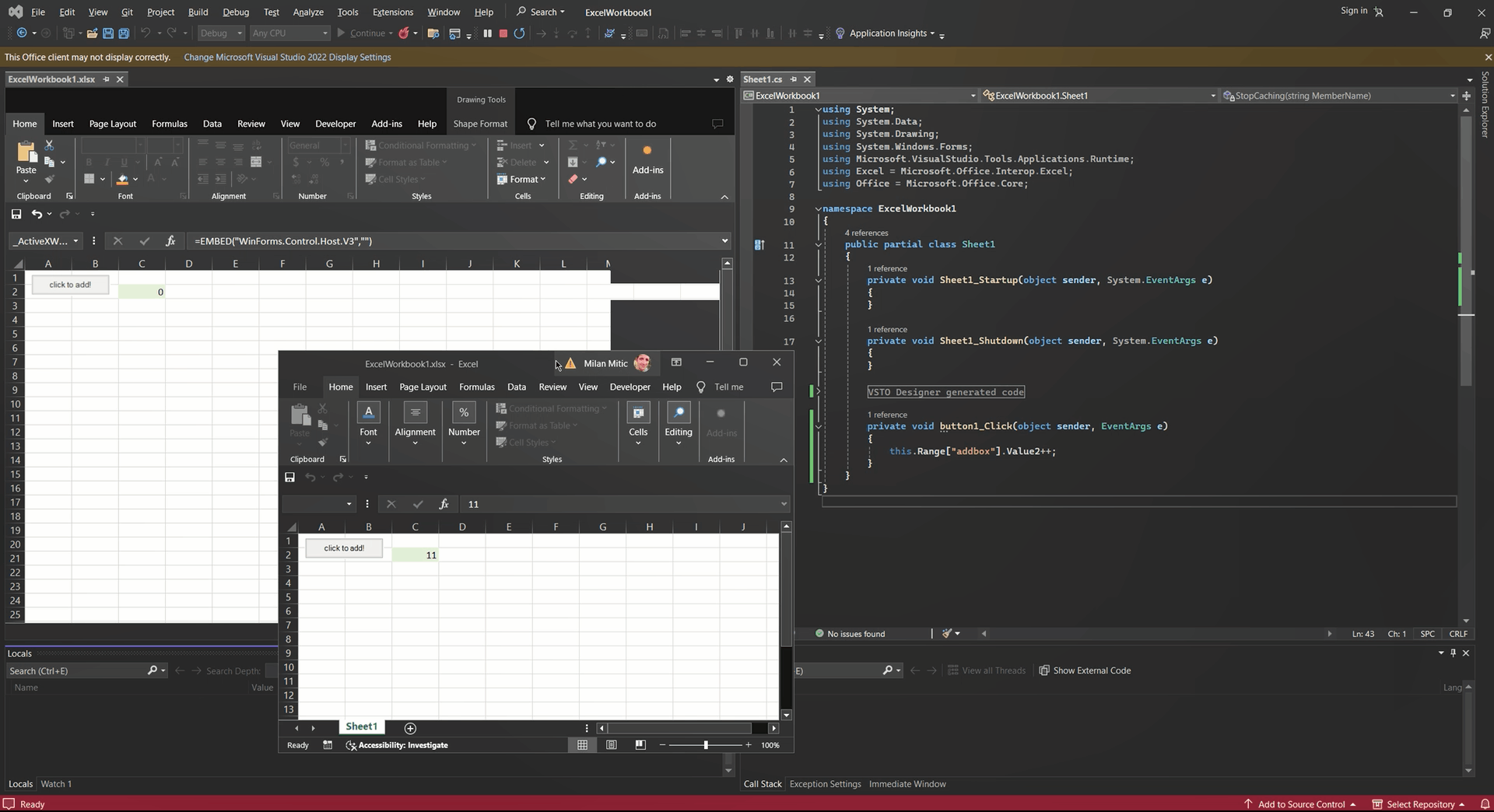1494x812 pixels.
Task: Expand the Editing group in floating Excel ribbon
Action: [679, 425]
